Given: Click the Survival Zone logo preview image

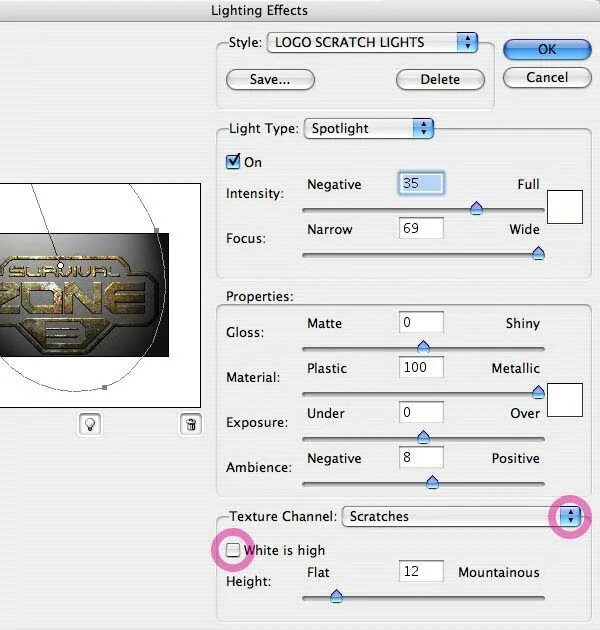Looking at the screenshot, I should [x=84, y=295].
